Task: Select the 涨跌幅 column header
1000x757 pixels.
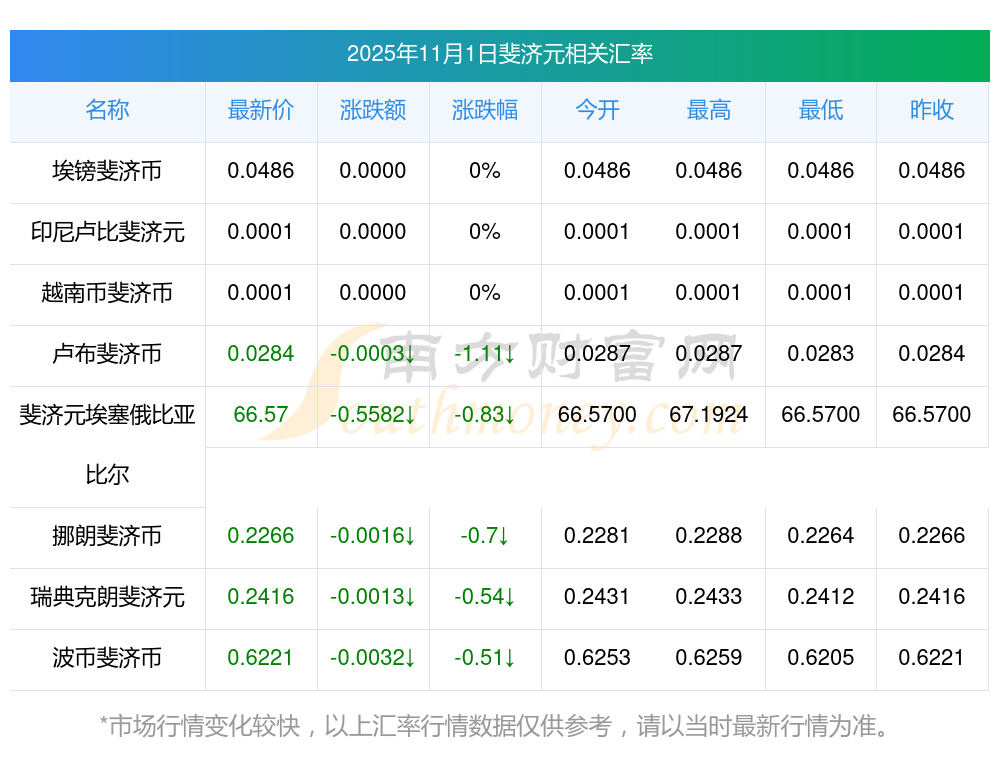Action: (484, 110)
